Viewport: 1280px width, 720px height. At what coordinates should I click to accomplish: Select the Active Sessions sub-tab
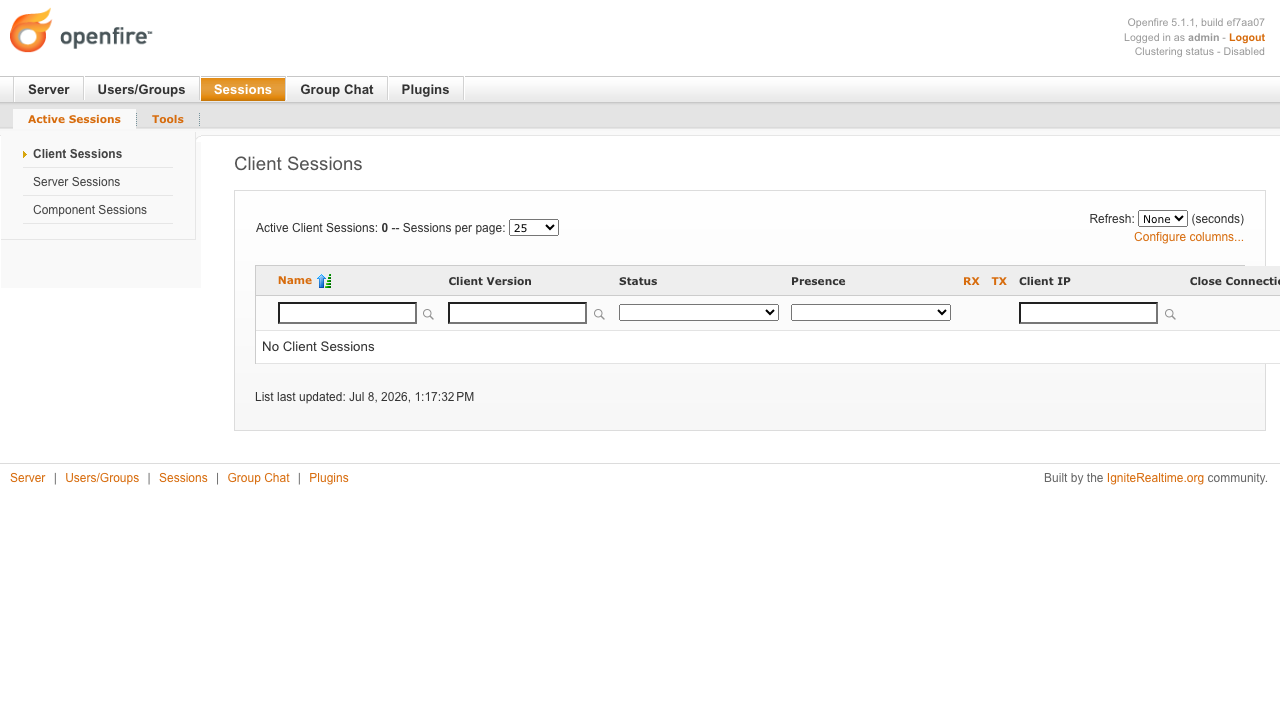click(x=74, y=119)
